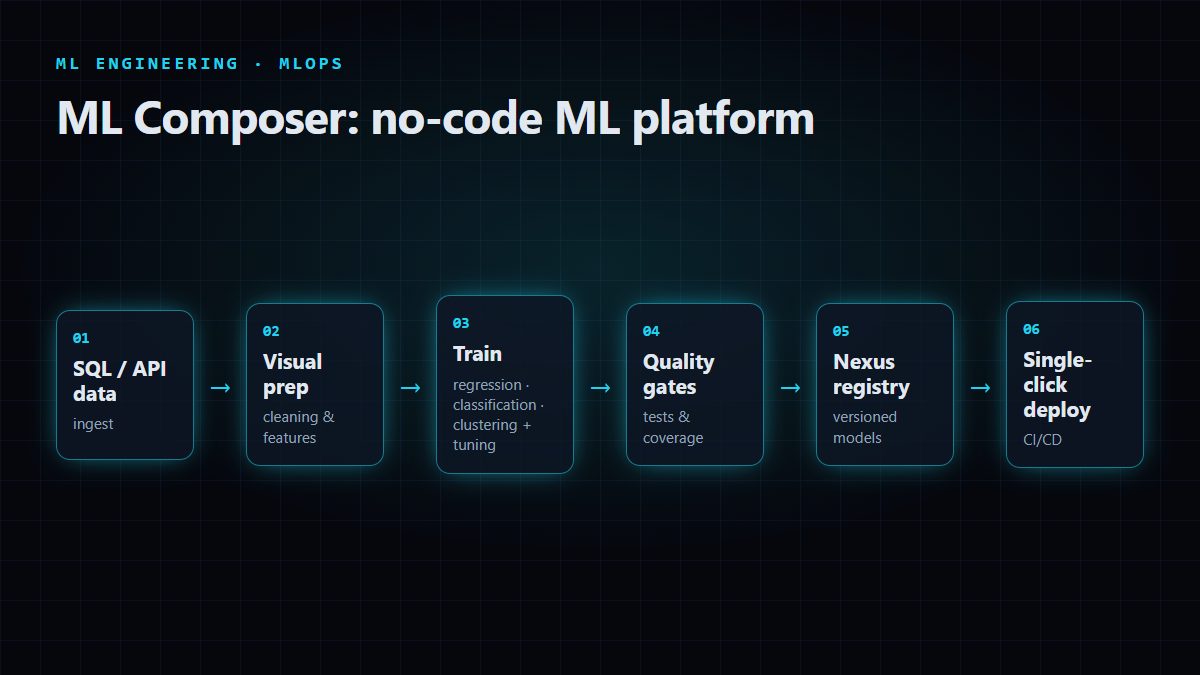The height and width of the screenshot is (675, 1200).
Task: Click step number 03 label
Action: pyautogui.click(x=461, y=323)
